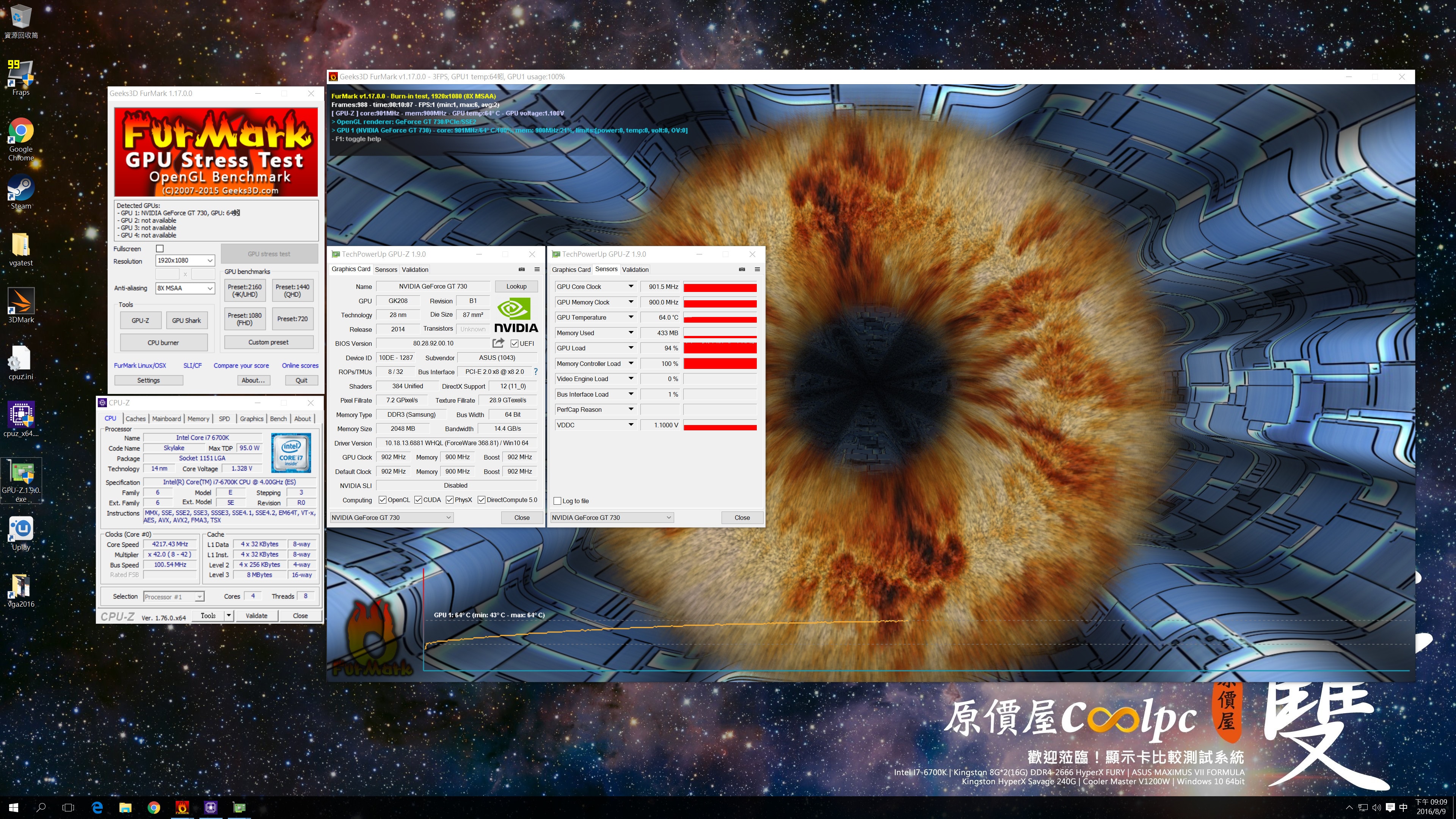Enable the Log to file checkbox
This screenshot has height=819, width=1456.
click(x=558, y=501)
